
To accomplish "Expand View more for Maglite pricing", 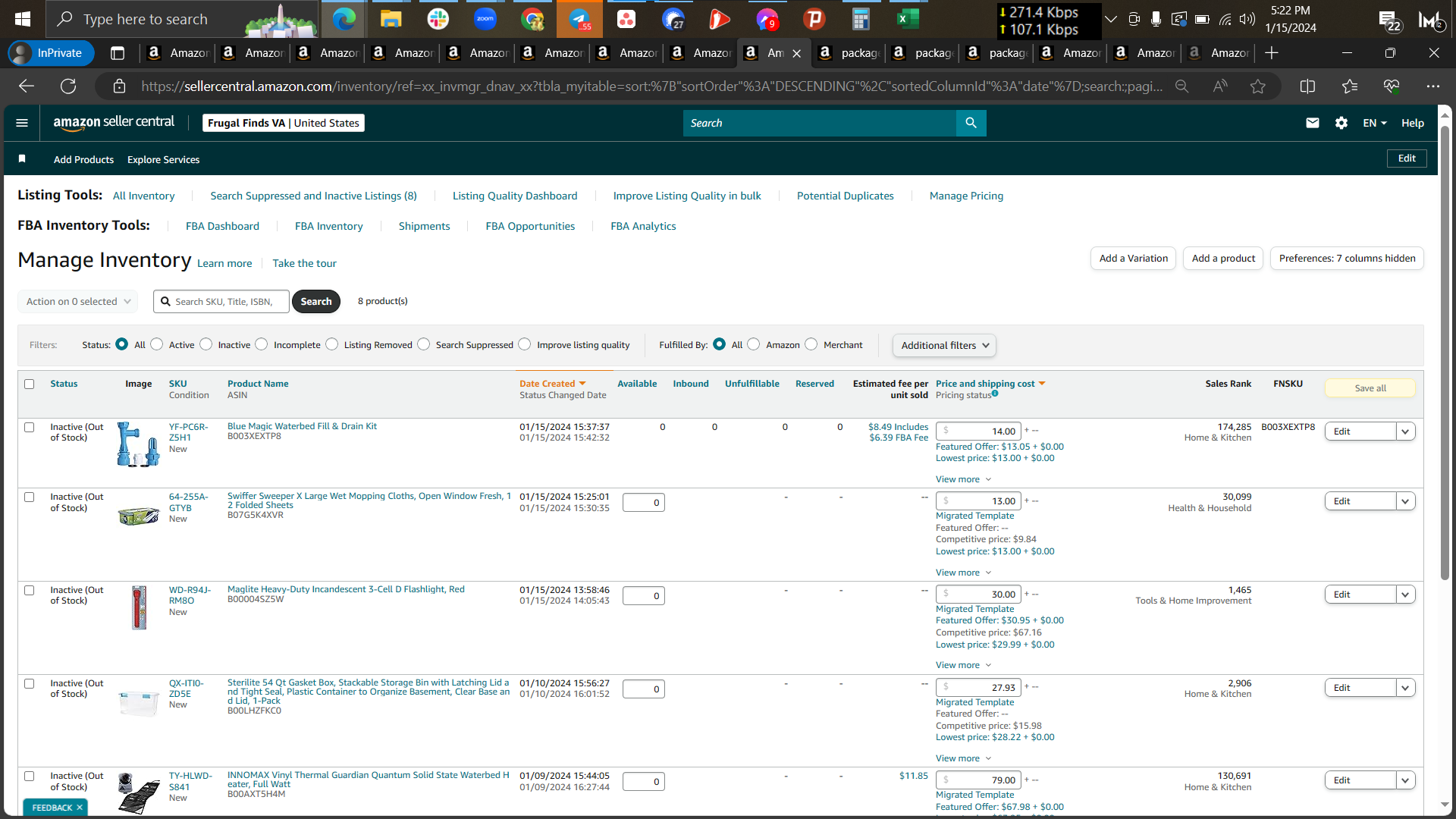I will [x=963, y=665].
